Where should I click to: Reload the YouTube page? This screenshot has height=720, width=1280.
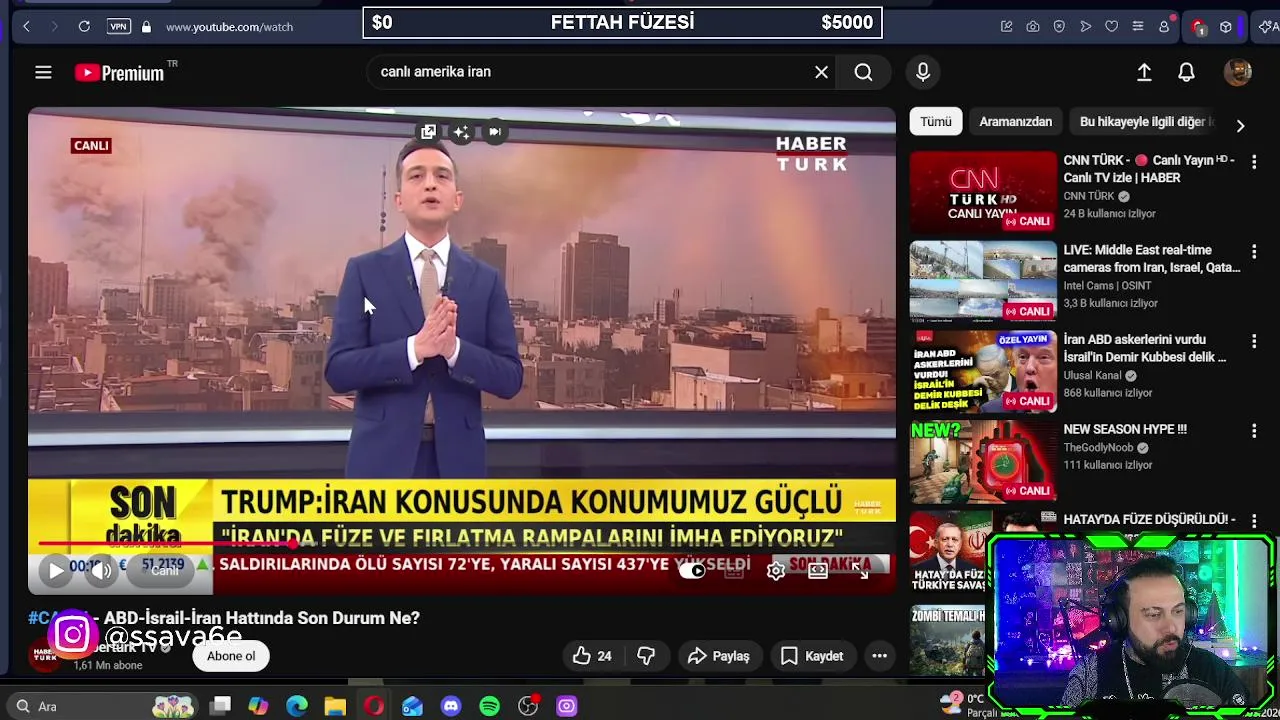point(84,27)
